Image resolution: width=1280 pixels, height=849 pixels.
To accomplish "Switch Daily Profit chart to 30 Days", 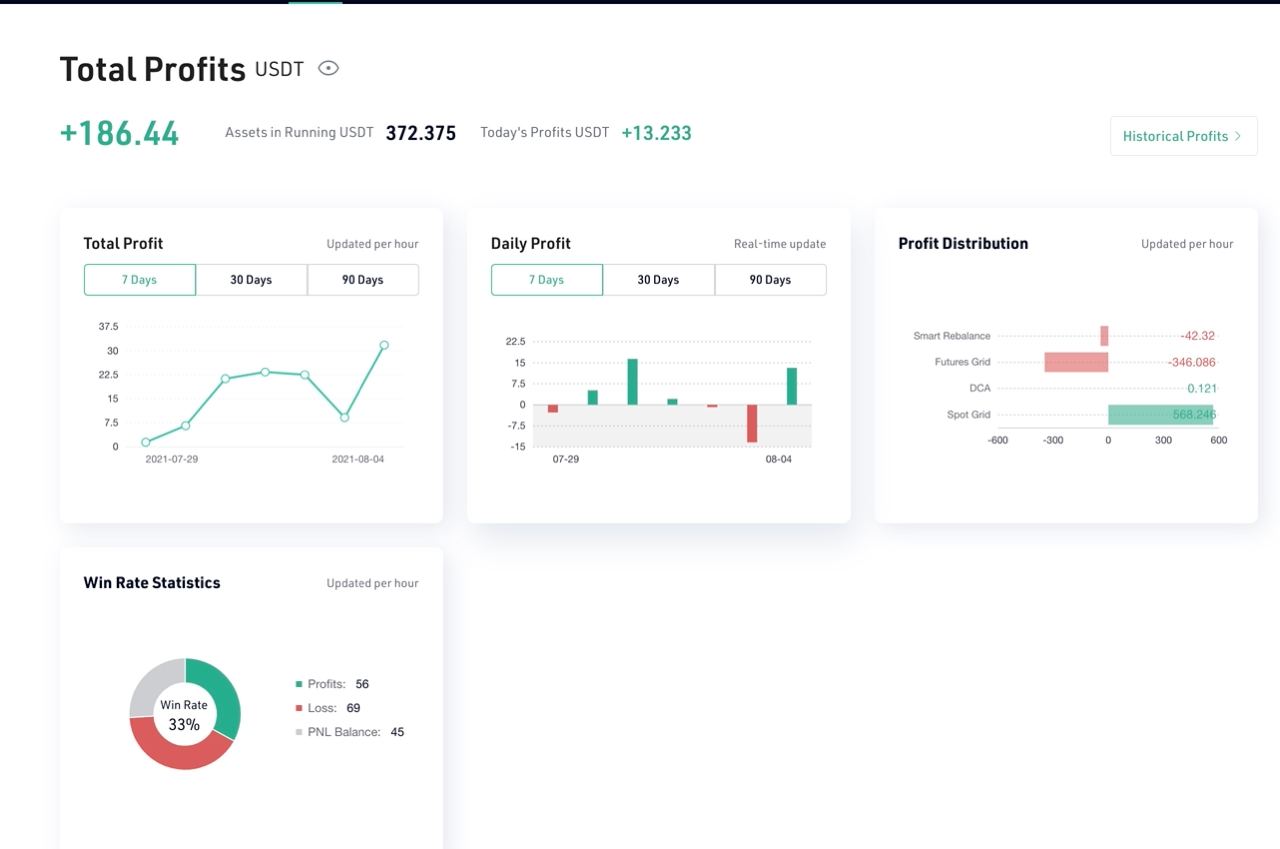I will pyautogui.click(x=659, y=280).
